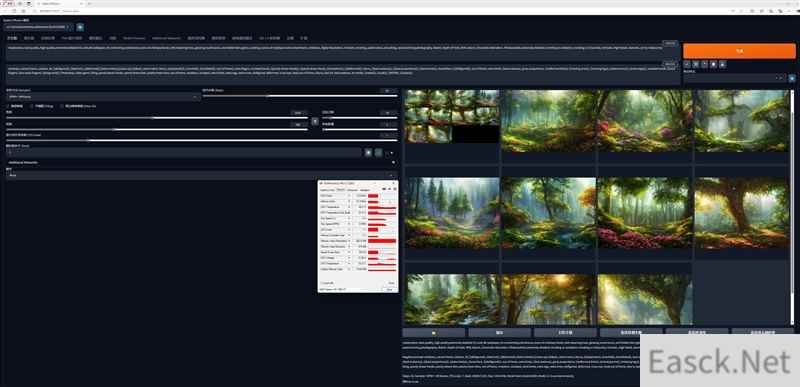This screenshot has height=387, width=800.
Task: Select the pine forest thumbnail in middle row
Action: click(452, 213)
